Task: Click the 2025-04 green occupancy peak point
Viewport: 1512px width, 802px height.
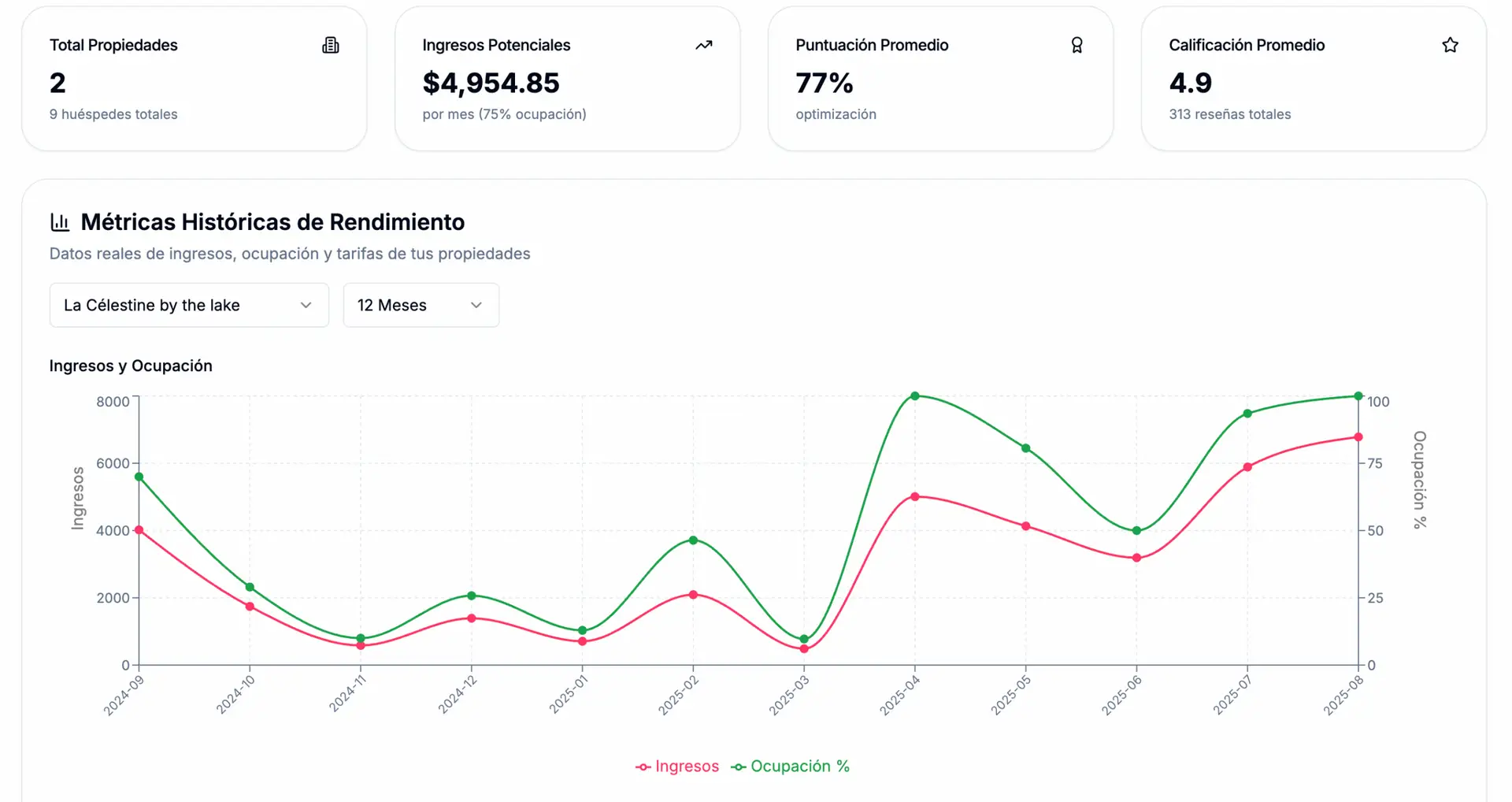Action: [914, 396]
